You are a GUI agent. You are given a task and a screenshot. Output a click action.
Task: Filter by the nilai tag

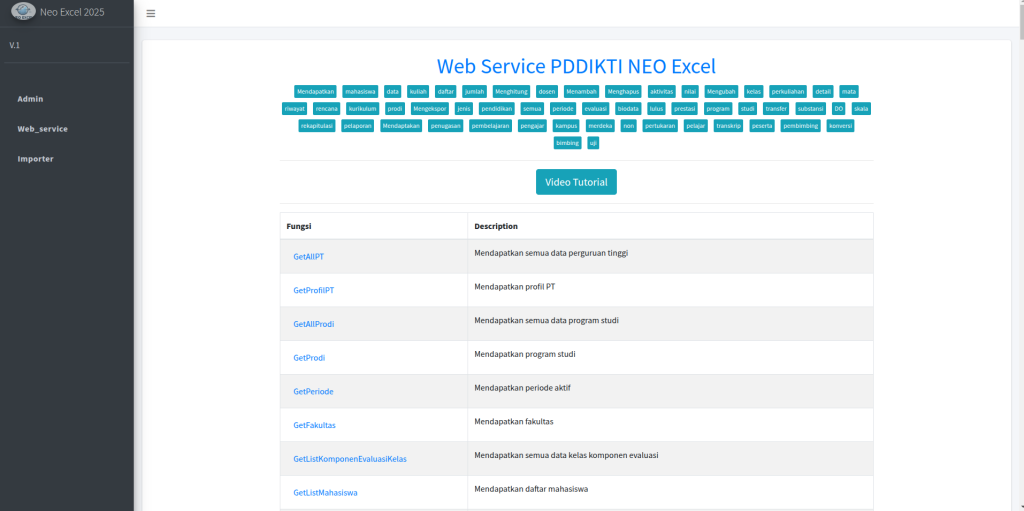click(690, 91)
